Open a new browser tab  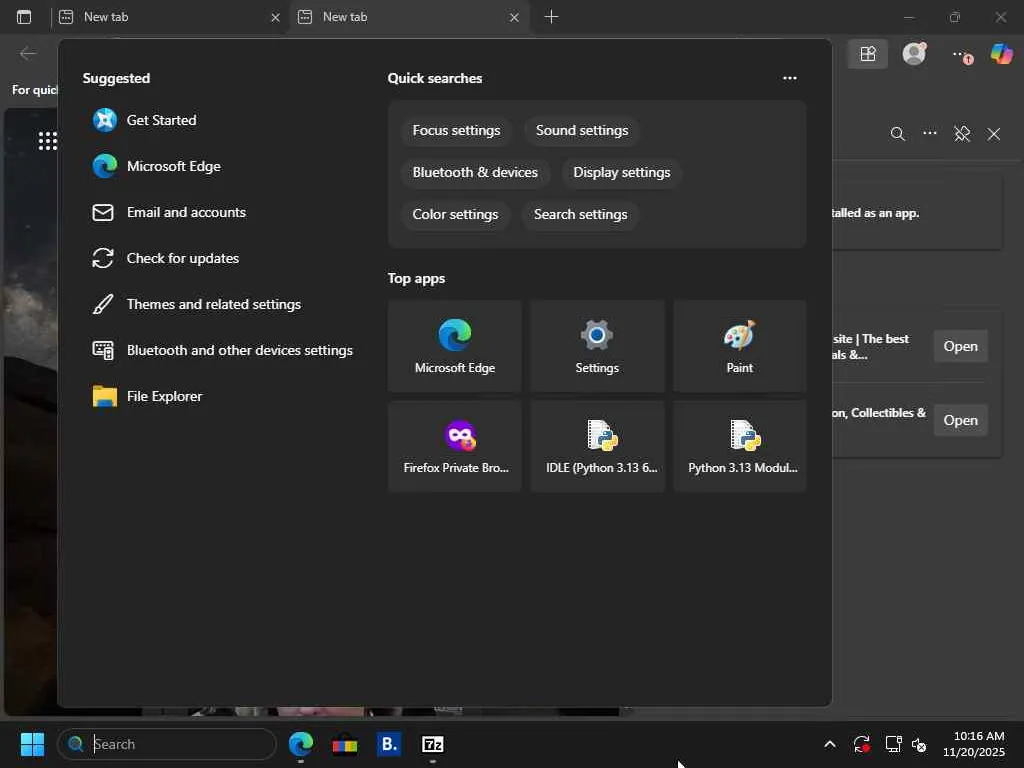(x=551, y=17)
